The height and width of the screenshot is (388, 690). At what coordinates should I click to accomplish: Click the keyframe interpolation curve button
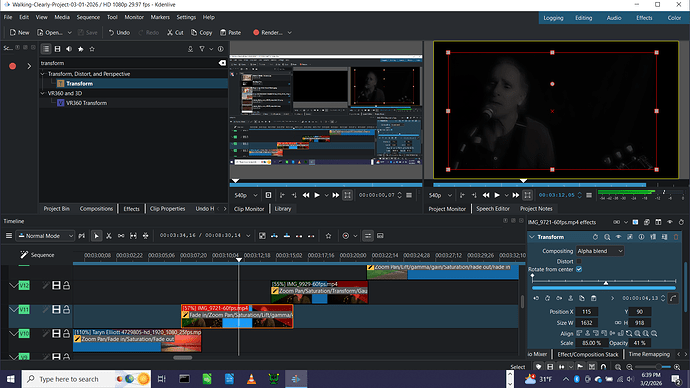(x=673, y=298)
